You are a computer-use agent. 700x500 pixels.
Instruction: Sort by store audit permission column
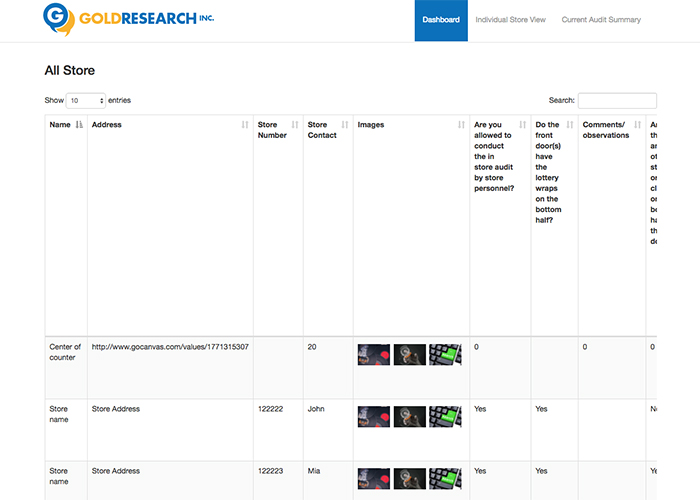[523, 125]
